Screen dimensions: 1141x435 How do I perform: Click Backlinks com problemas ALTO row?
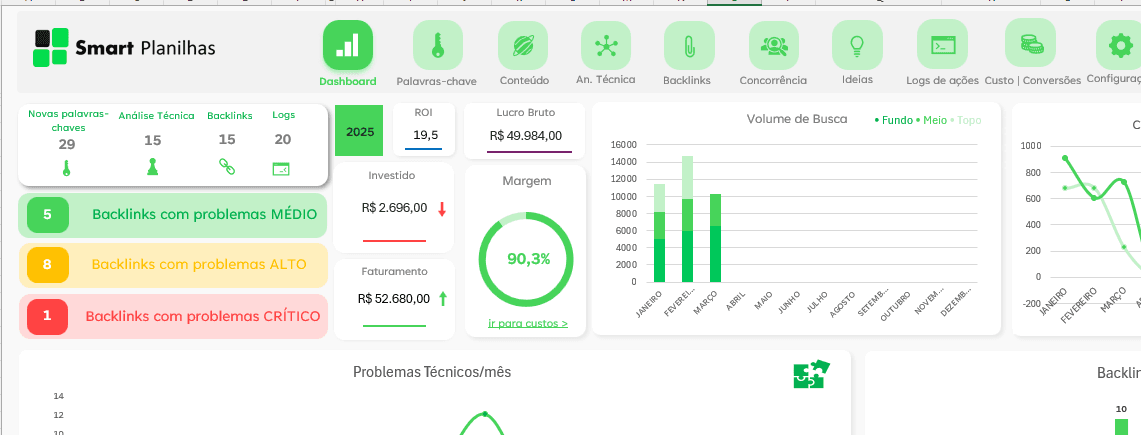[x=173, y=265]
